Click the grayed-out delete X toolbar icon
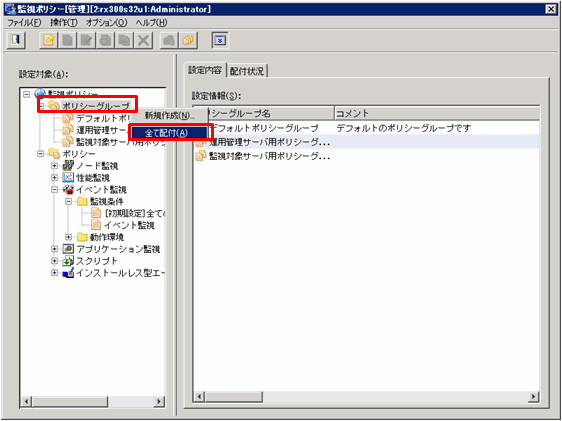 tap(143, 40)
